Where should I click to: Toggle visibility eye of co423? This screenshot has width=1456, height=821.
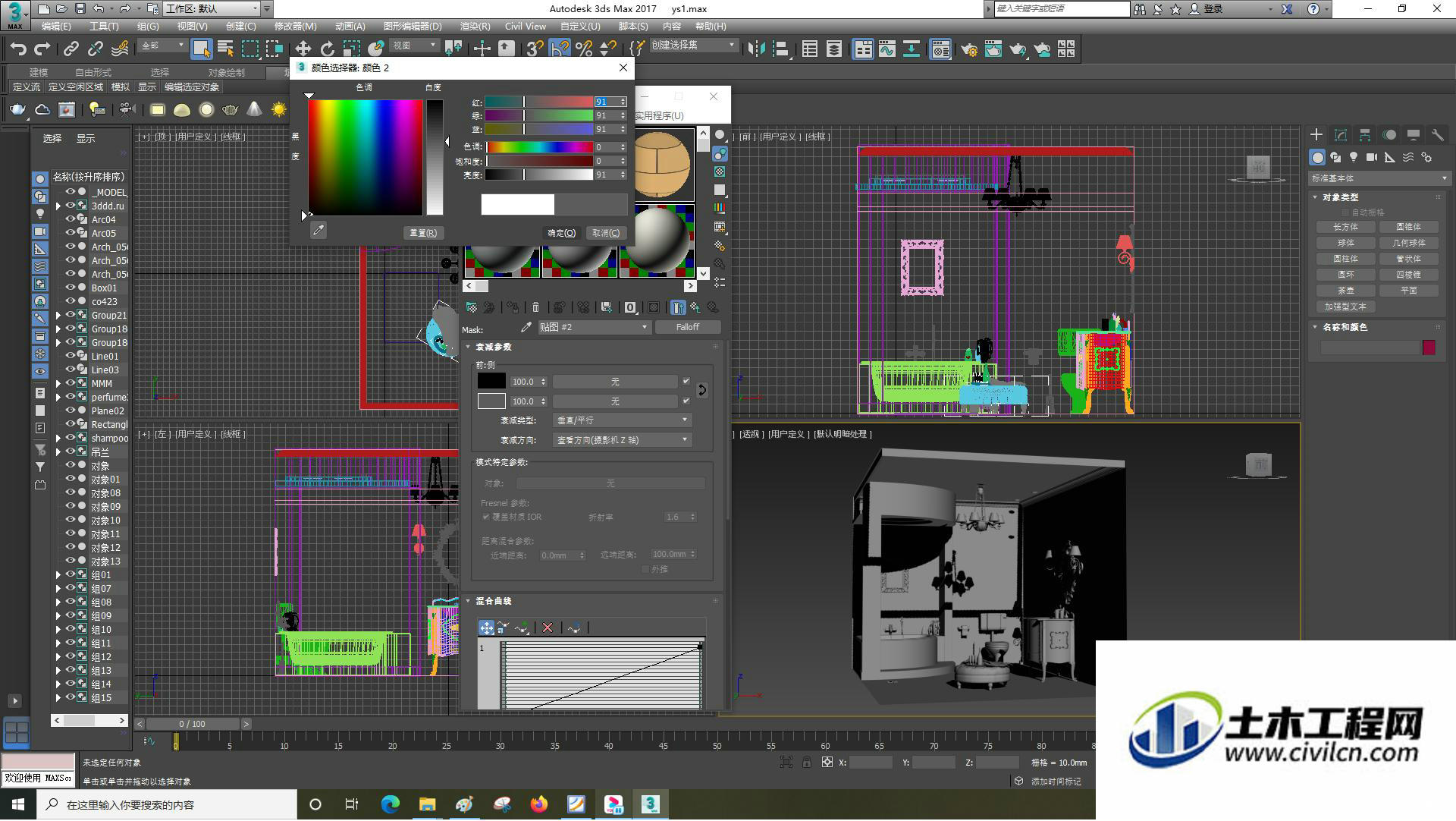(70, 301)
